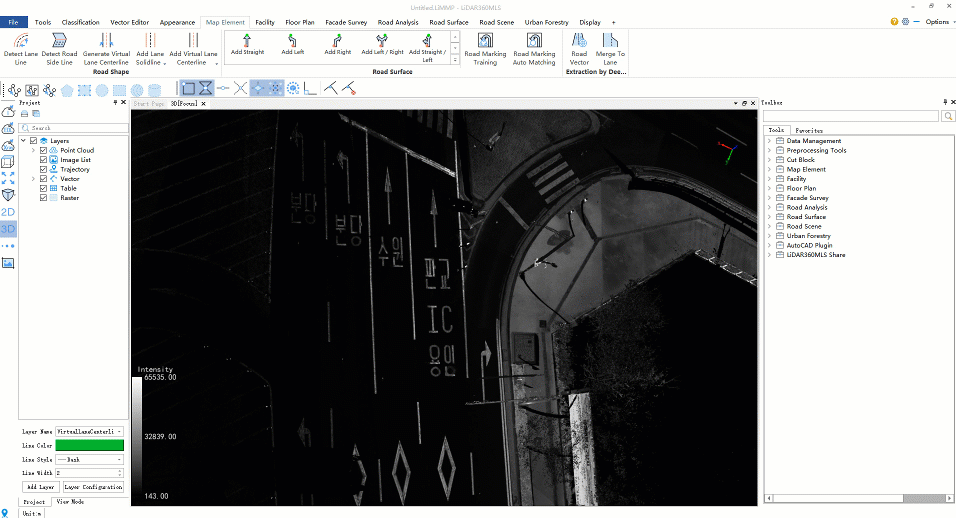Uncheck the Image List layer checkbox
This screenshot has height=518, width=956.
click(x=43, y=160)
